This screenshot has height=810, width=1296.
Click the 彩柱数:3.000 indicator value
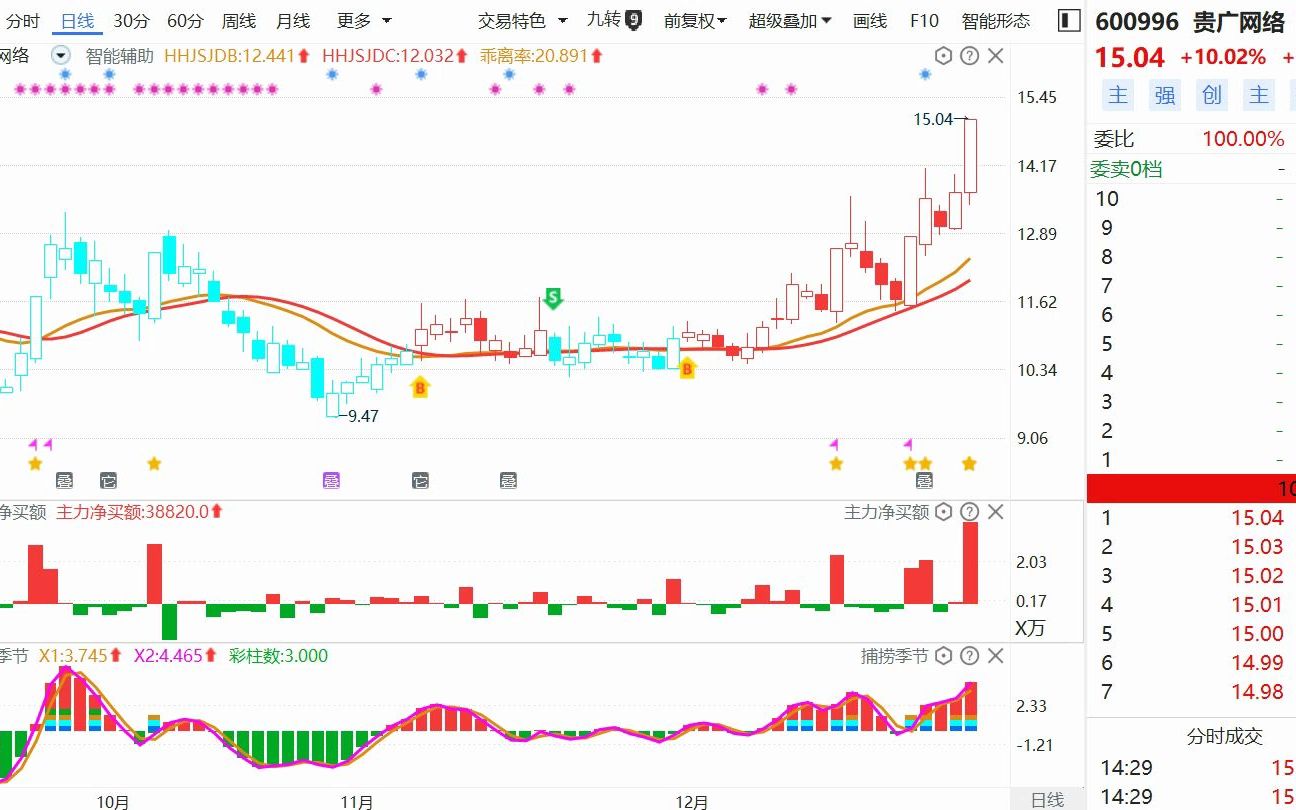279,656
